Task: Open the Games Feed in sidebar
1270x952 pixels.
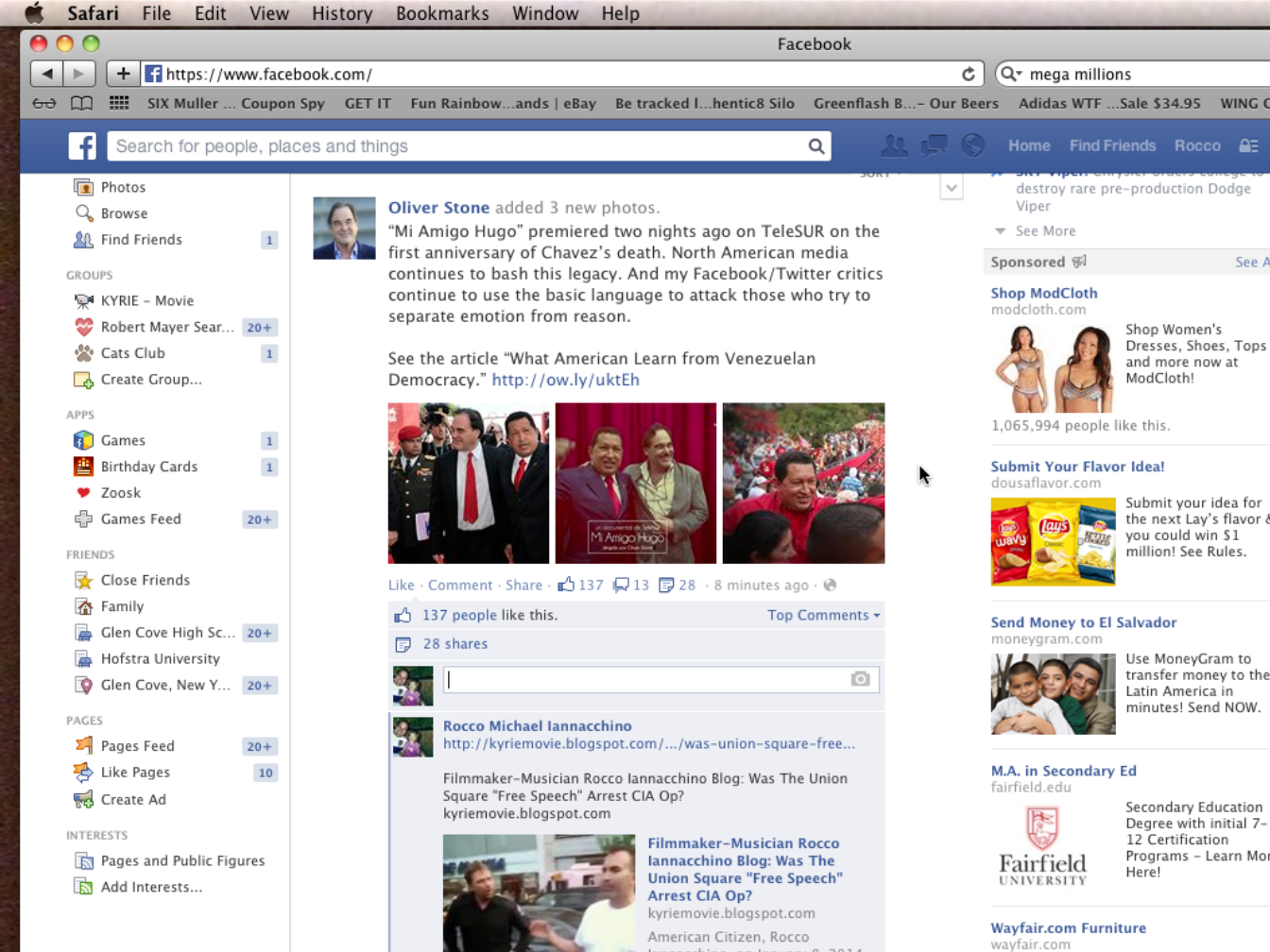Action: tap(141, 519)
